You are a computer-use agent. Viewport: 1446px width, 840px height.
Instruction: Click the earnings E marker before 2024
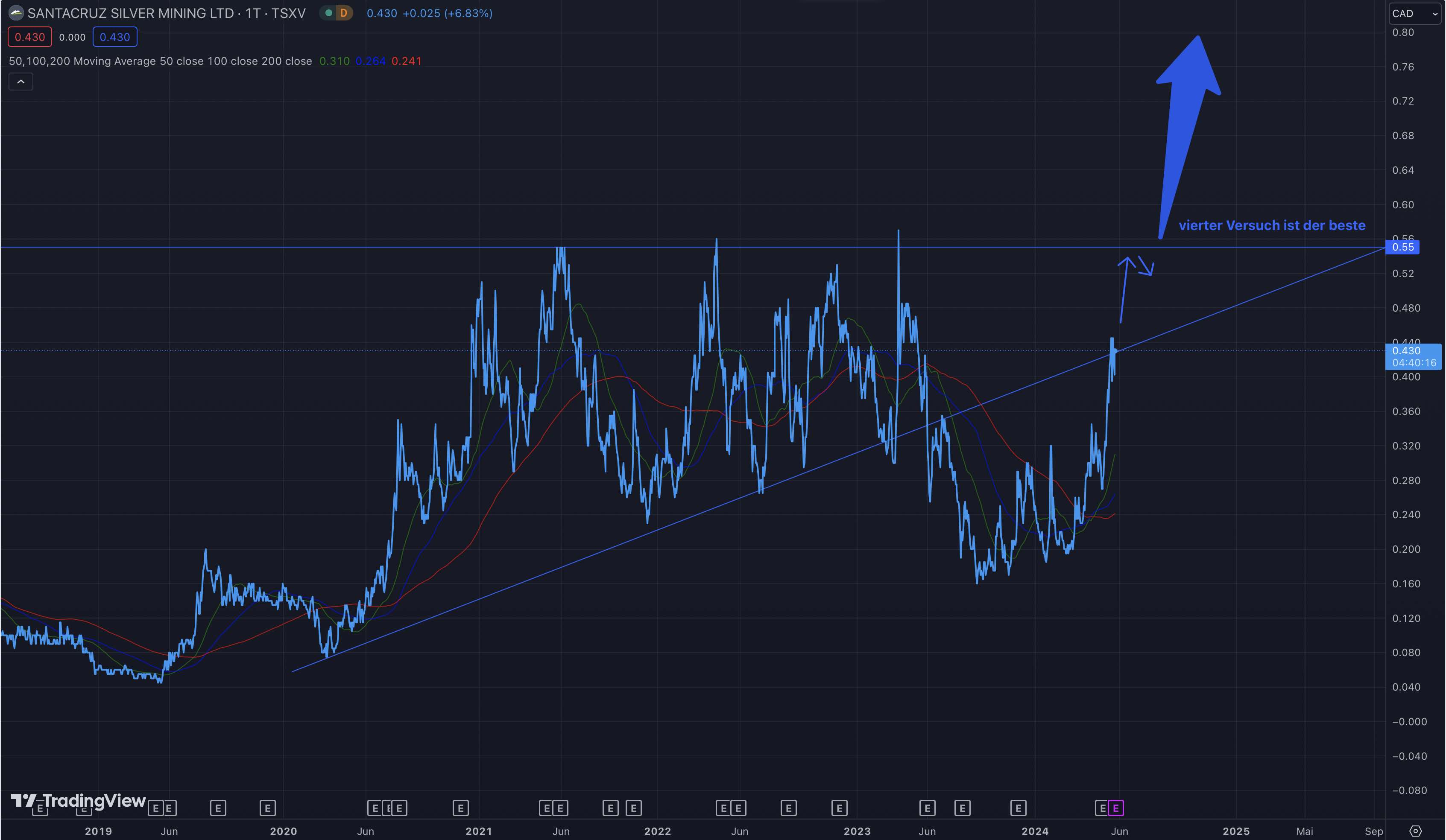(1018, 808)
